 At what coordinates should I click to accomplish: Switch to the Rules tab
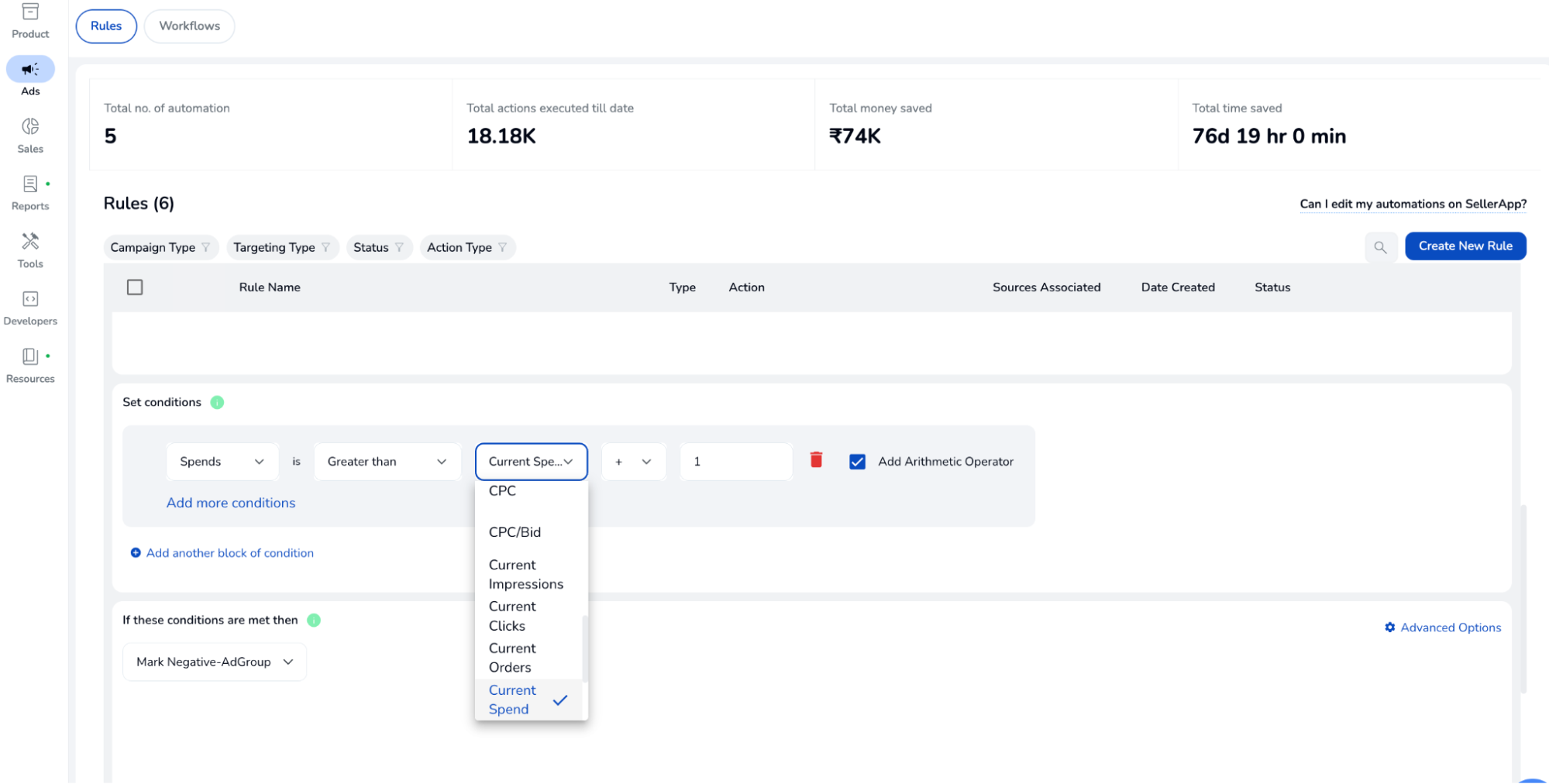pyautogui.click(x=106, y=26)
